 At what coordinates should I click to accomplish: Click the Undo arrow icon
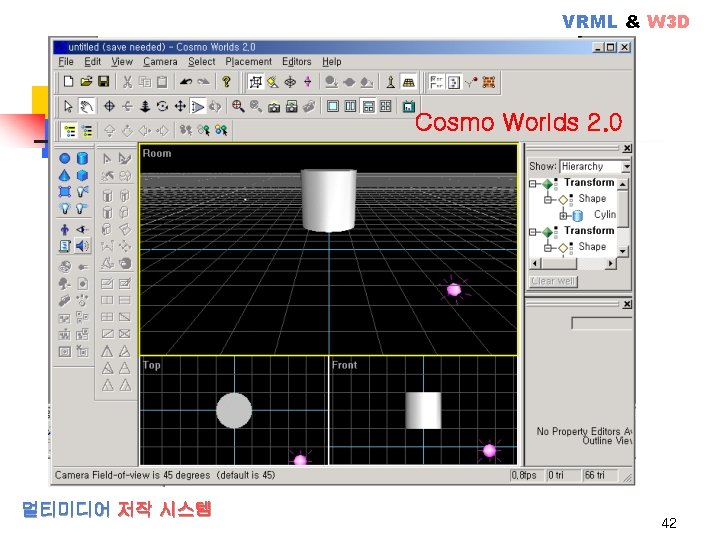[186, 82]
